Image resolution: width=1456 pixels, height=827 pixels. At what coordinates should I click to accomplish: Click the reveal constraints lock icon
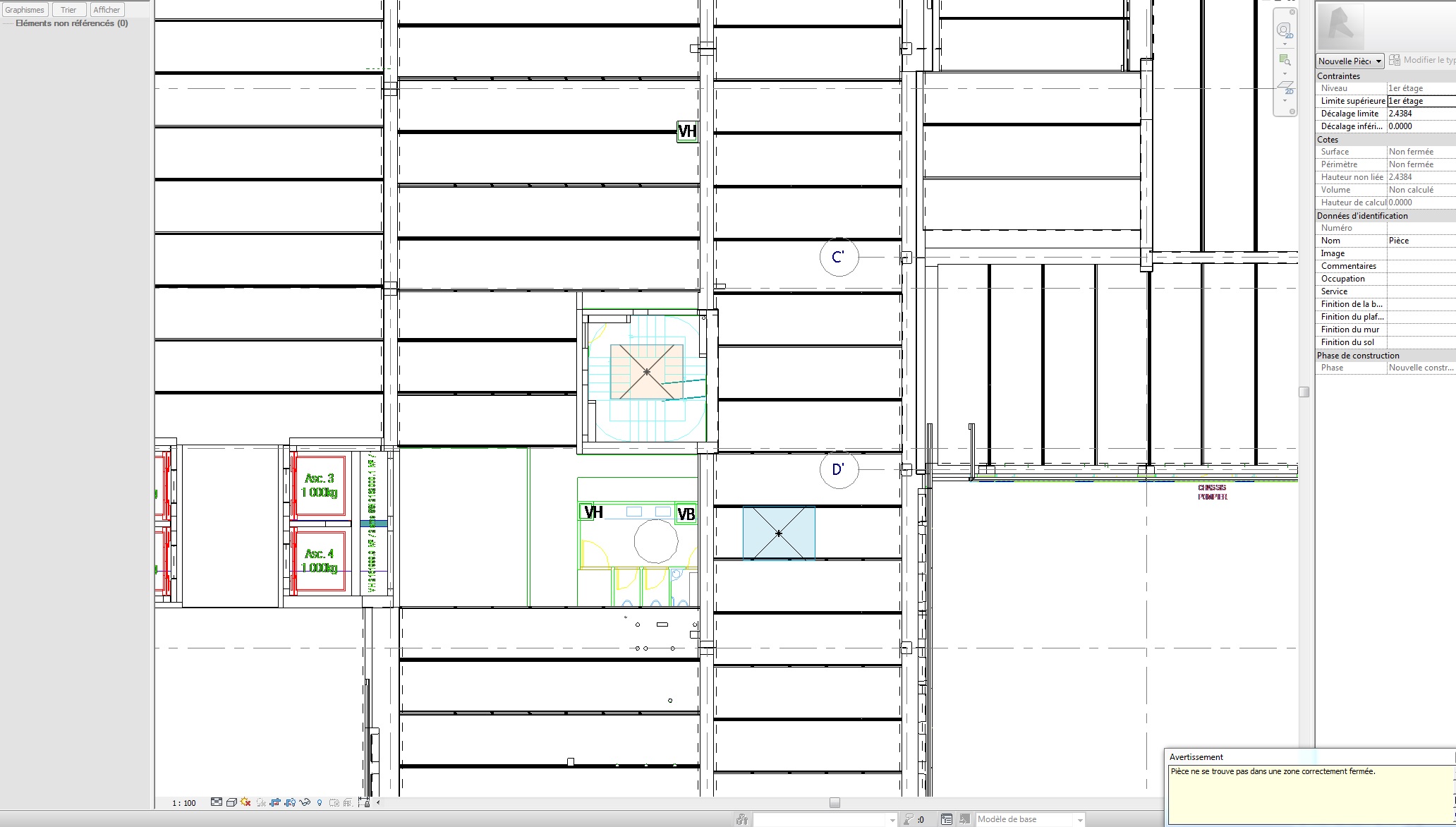[x=364, y=802]
